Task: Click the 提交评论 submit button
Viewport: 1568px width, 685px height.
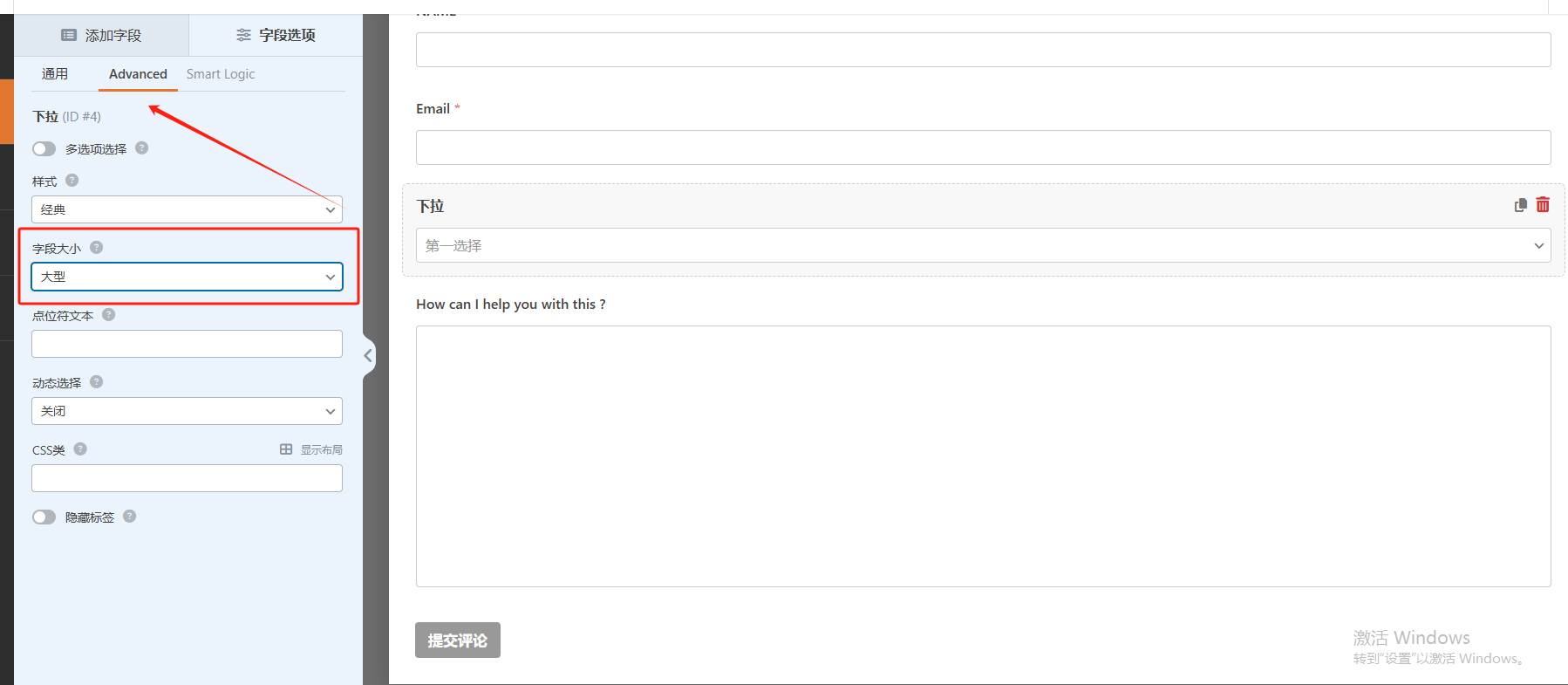Action: click(x=457, y=640)
